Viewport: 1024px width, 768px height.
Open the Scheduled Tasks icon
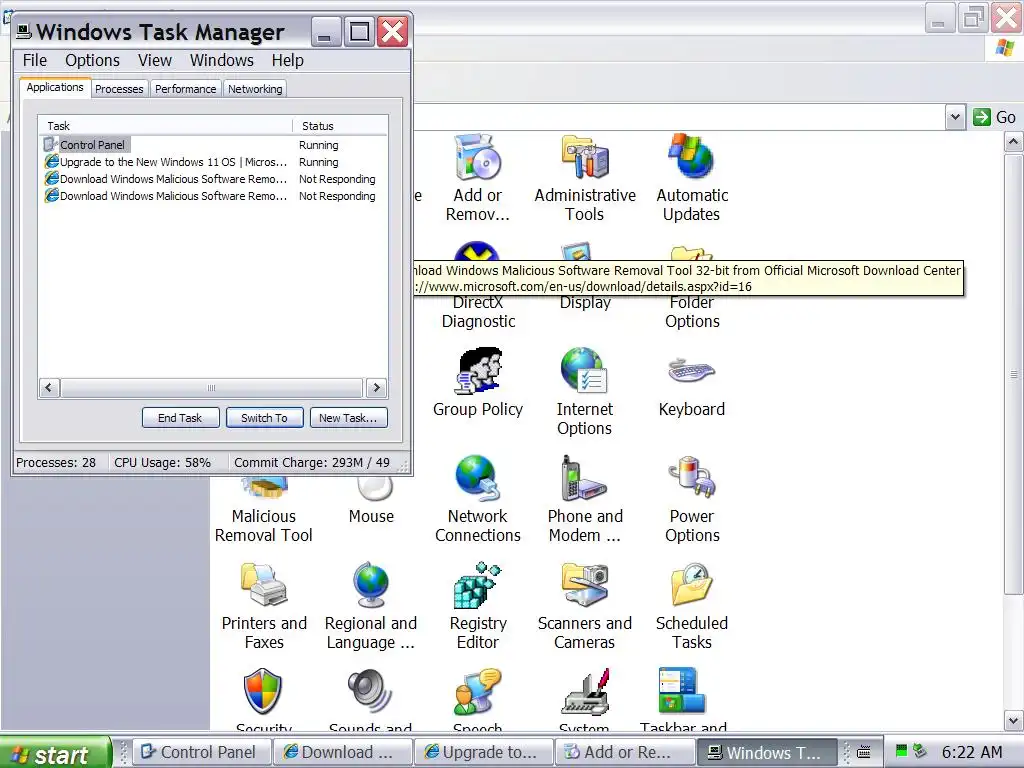692,586
